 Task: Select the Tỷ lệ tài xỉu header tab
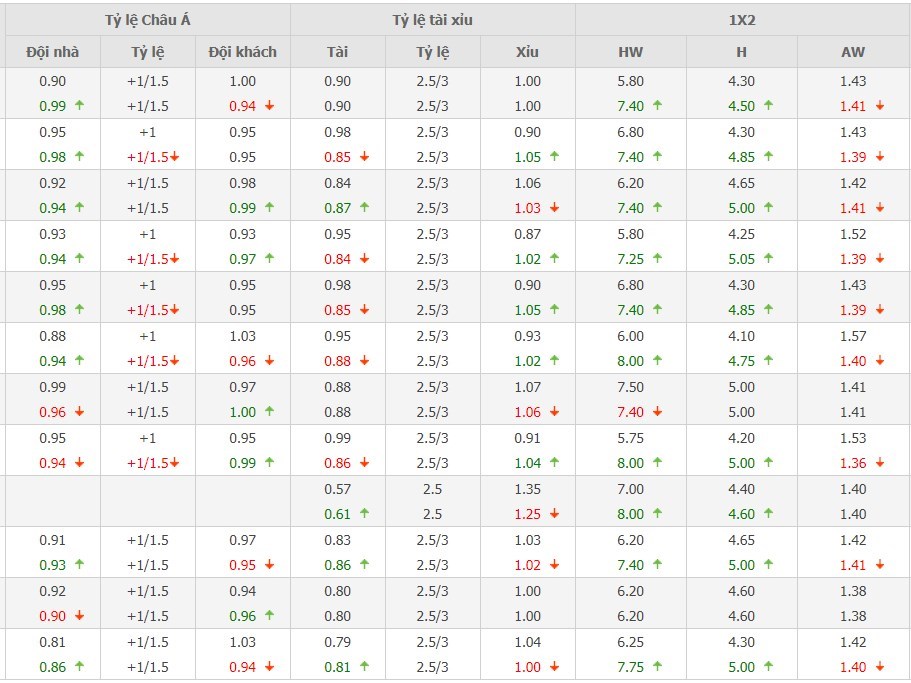click(x=432, y=20)
